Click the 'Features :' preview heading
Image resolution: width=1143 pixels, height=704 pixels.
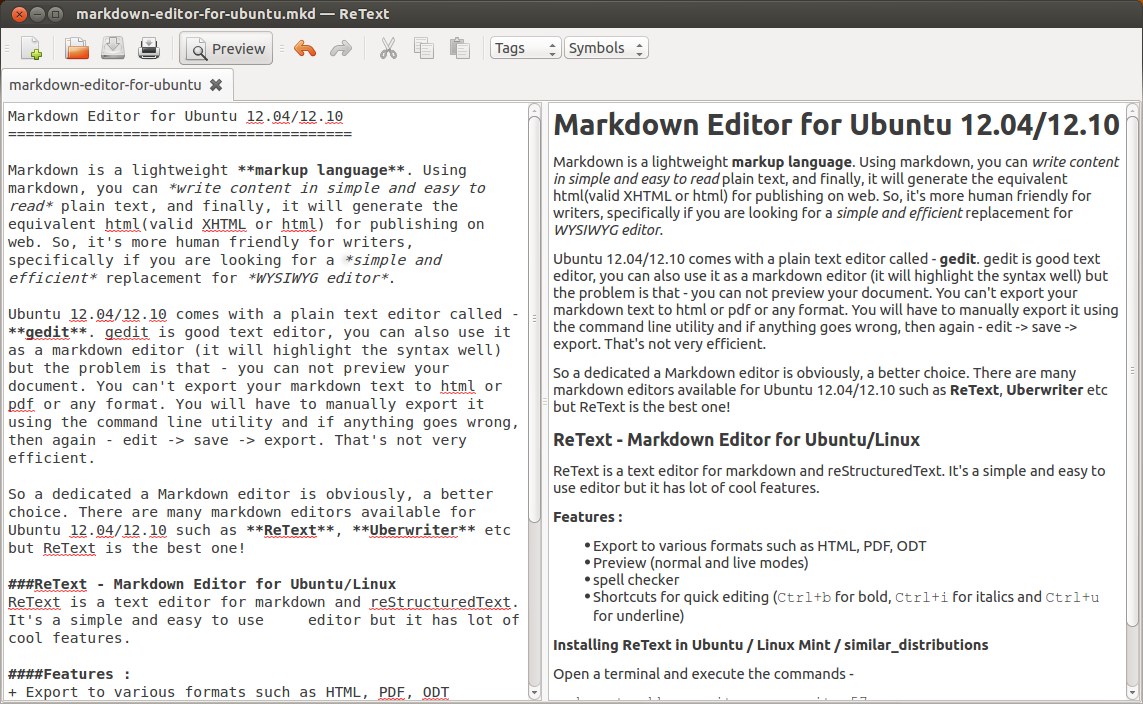(588, 517)
